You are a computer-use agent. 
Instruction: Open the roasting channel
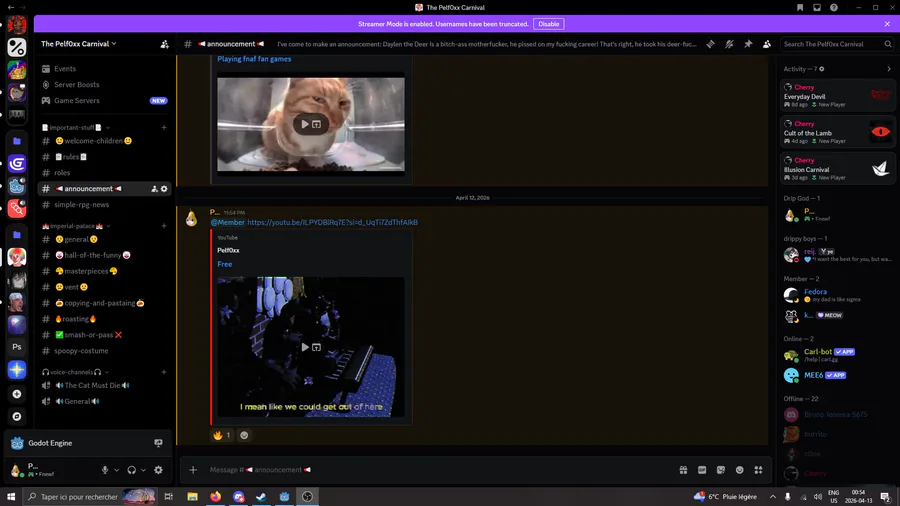tap(104, 319)
